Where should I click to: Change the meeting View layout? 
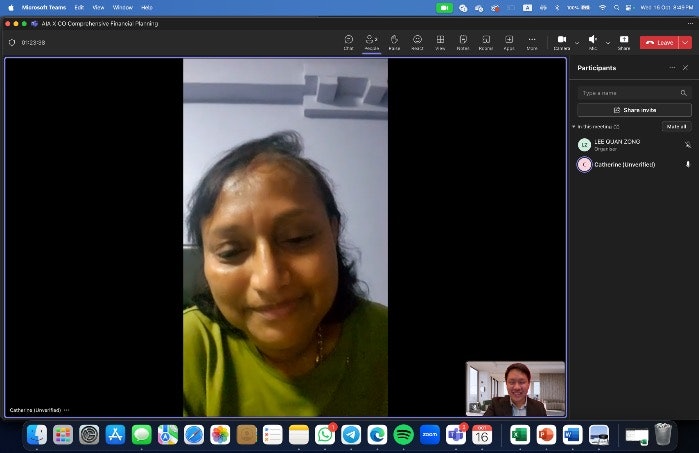440,41
